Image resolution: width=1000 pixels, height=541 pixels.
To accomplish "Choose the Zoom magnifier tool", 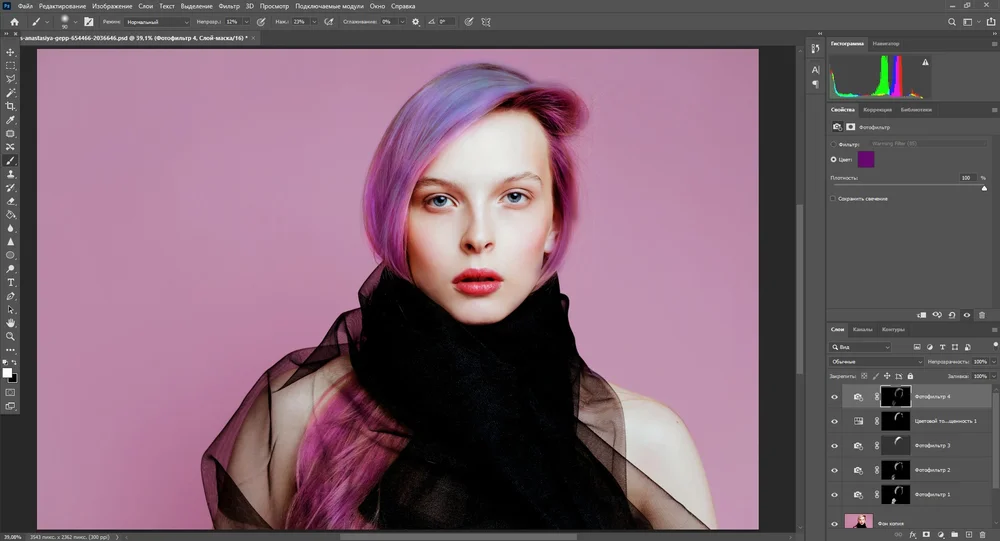I will click(11, 337).
